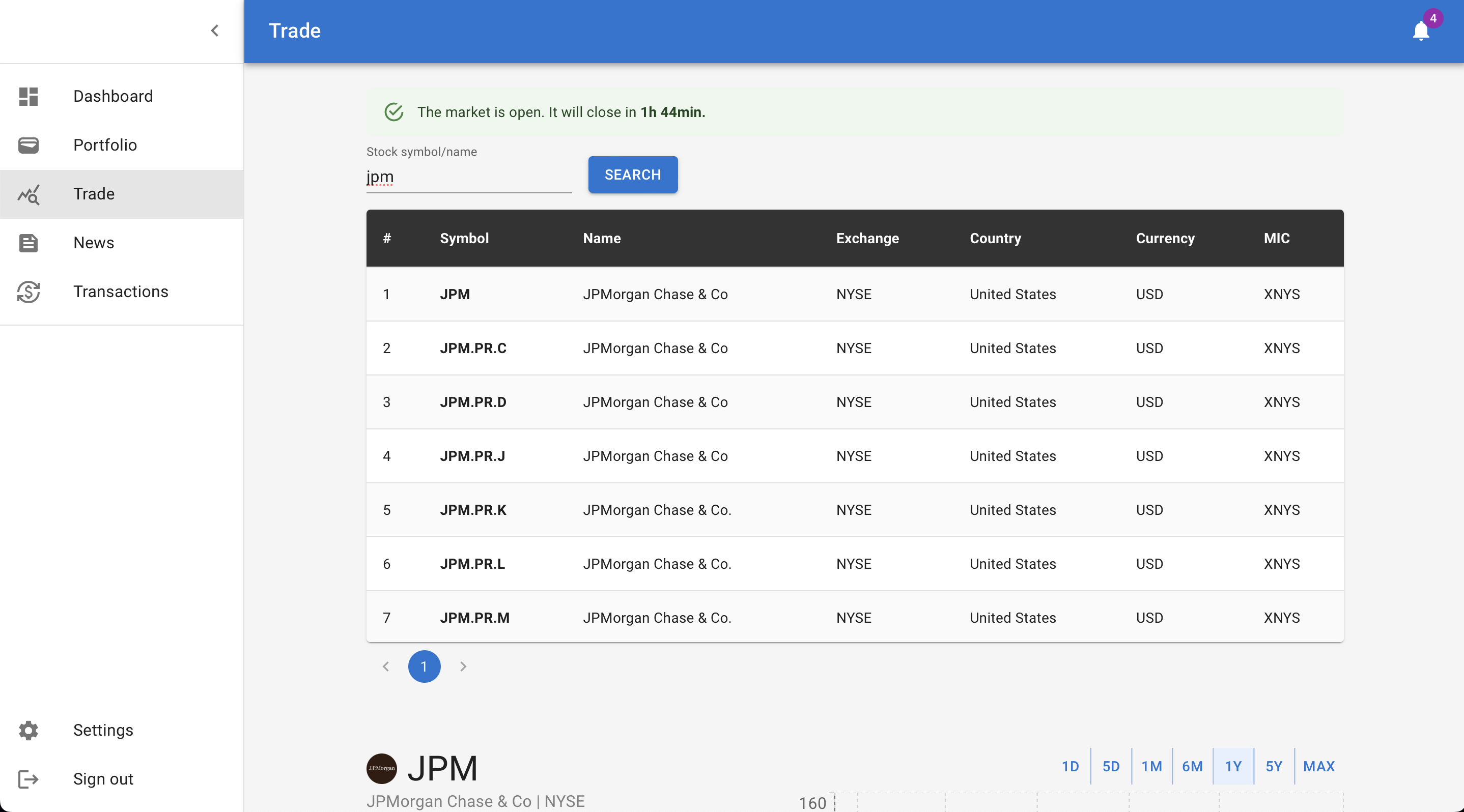1464x812 pixels.
Task: Click the MIC column header
Action: [1277, 238]
